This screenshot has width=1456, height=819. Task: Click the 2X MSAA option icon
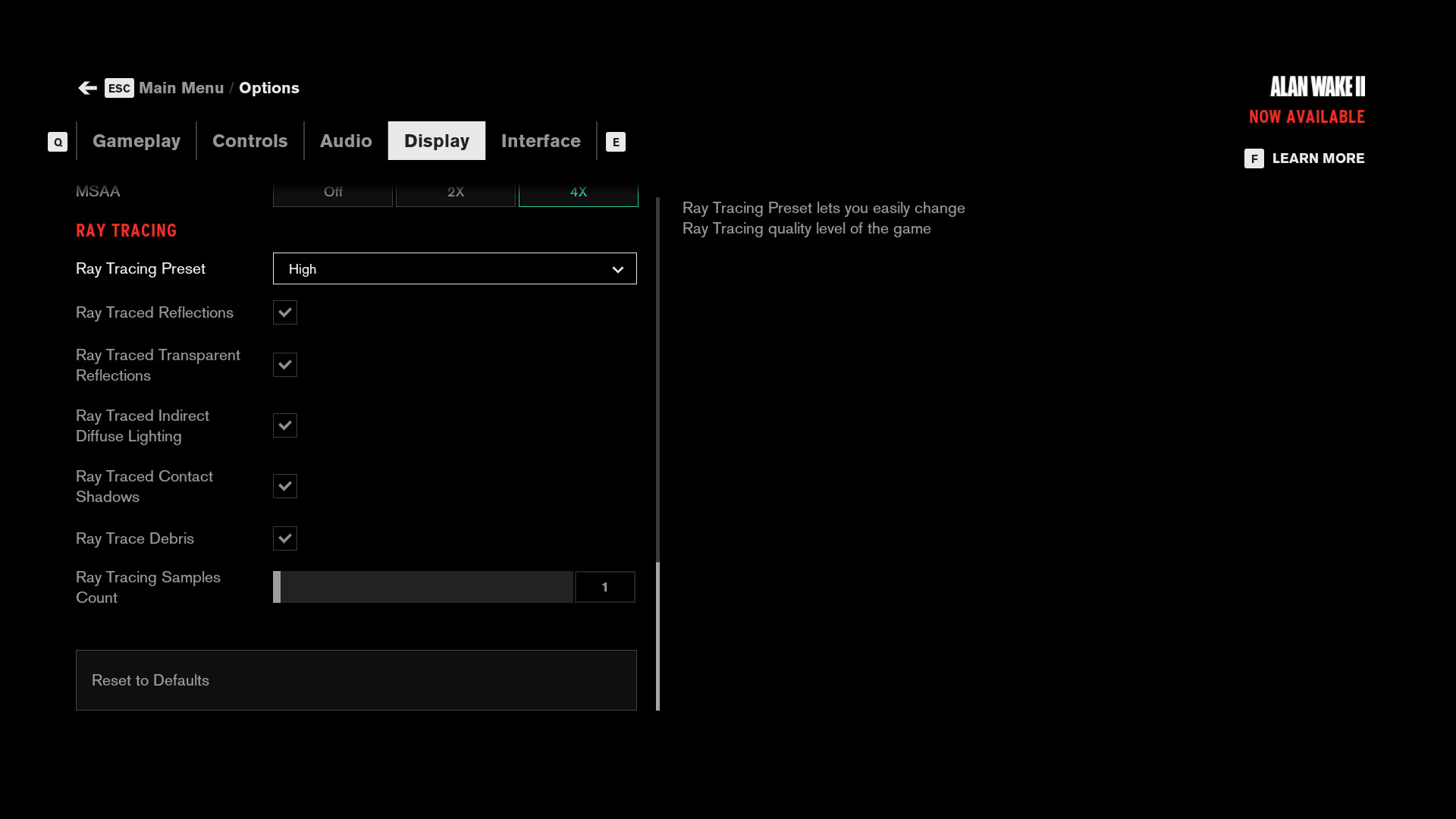[456, 191]
